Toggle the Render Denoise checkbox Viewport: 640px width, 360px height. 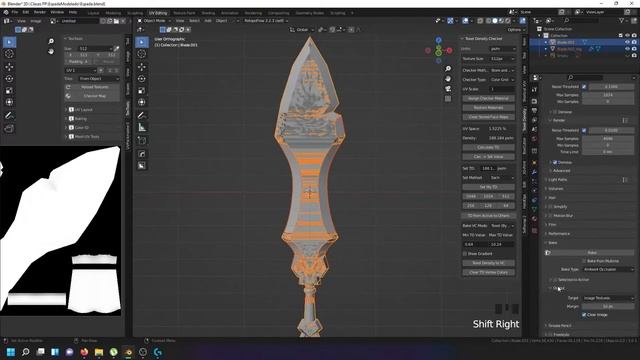click(x=555, y=162)
